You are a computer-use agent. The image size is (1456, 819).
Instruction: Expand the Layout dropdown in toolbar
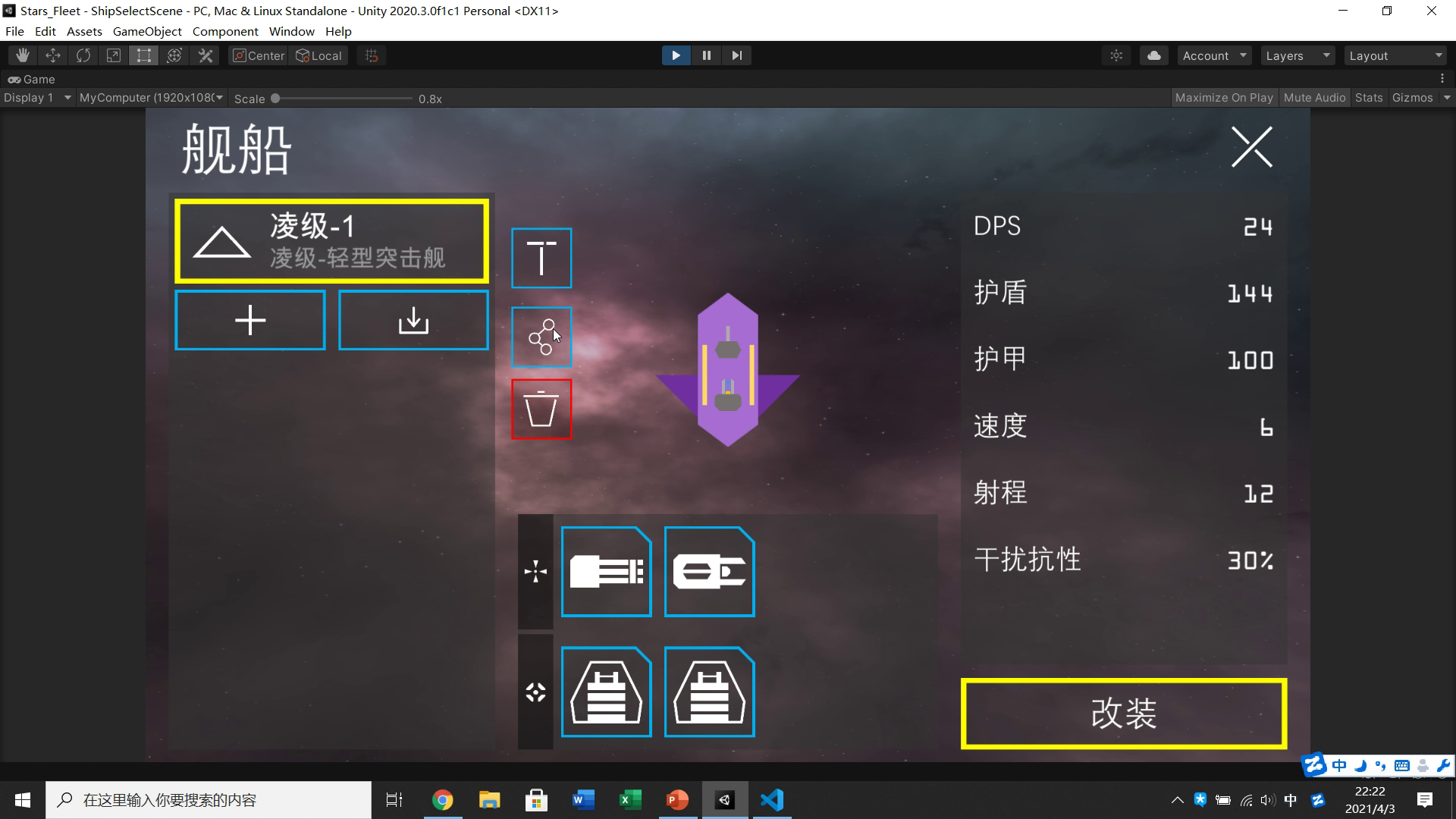pyautogui.click(x=1396, y=55)
